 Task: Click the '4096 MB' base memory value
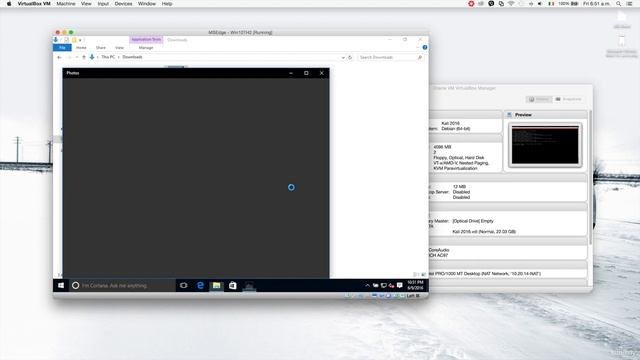[442, 147]
